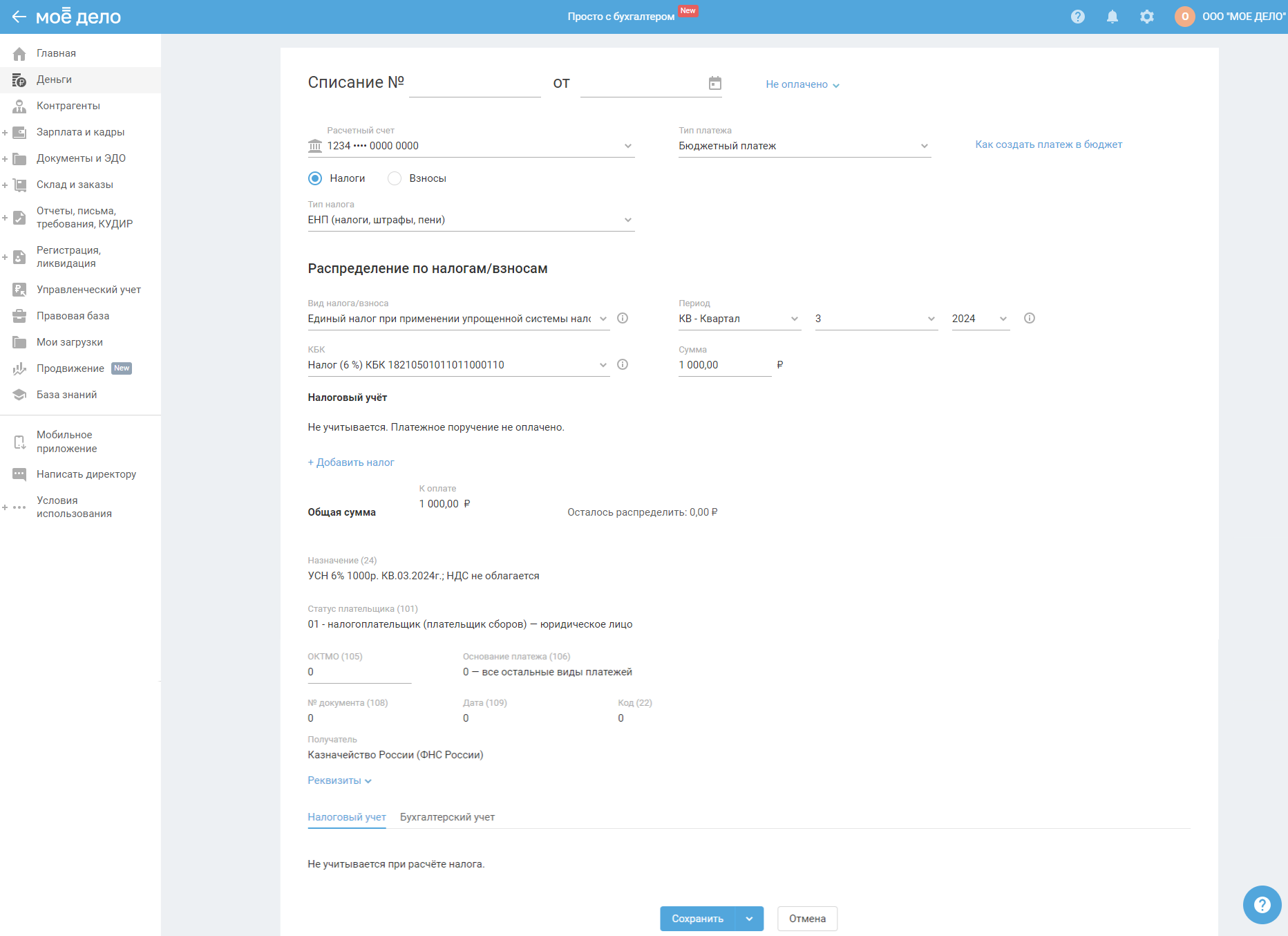Open База знаний in sidebar
Viewport: 1288px width, 936px height.
pos(80,395)
